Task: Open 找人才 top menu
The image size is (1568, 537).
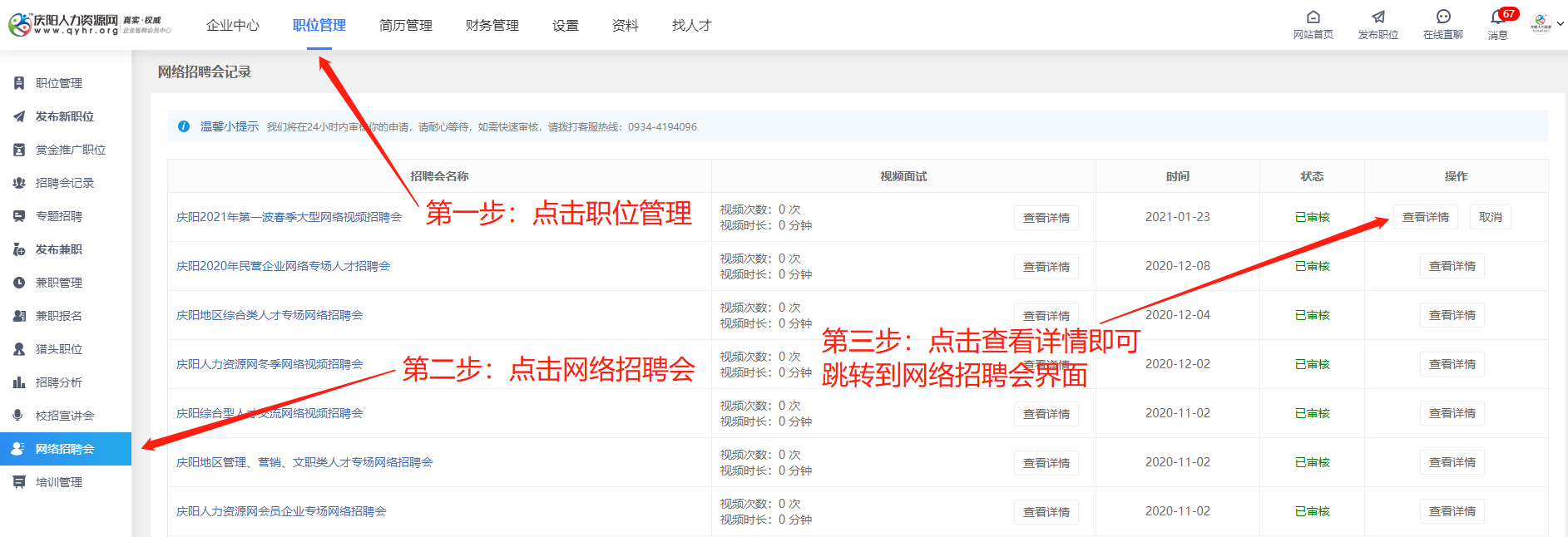Action: click(x=692, y=25)
